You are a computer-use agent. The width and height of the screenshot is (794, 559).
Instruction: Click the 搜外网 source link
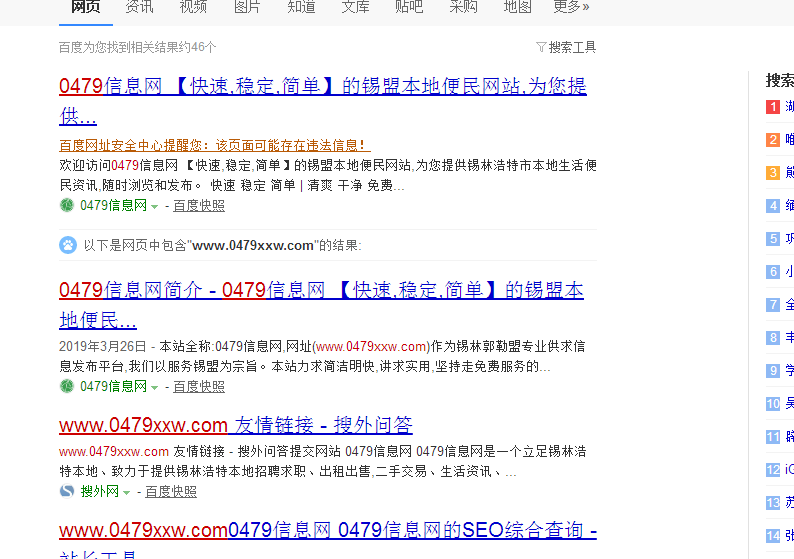99,491
